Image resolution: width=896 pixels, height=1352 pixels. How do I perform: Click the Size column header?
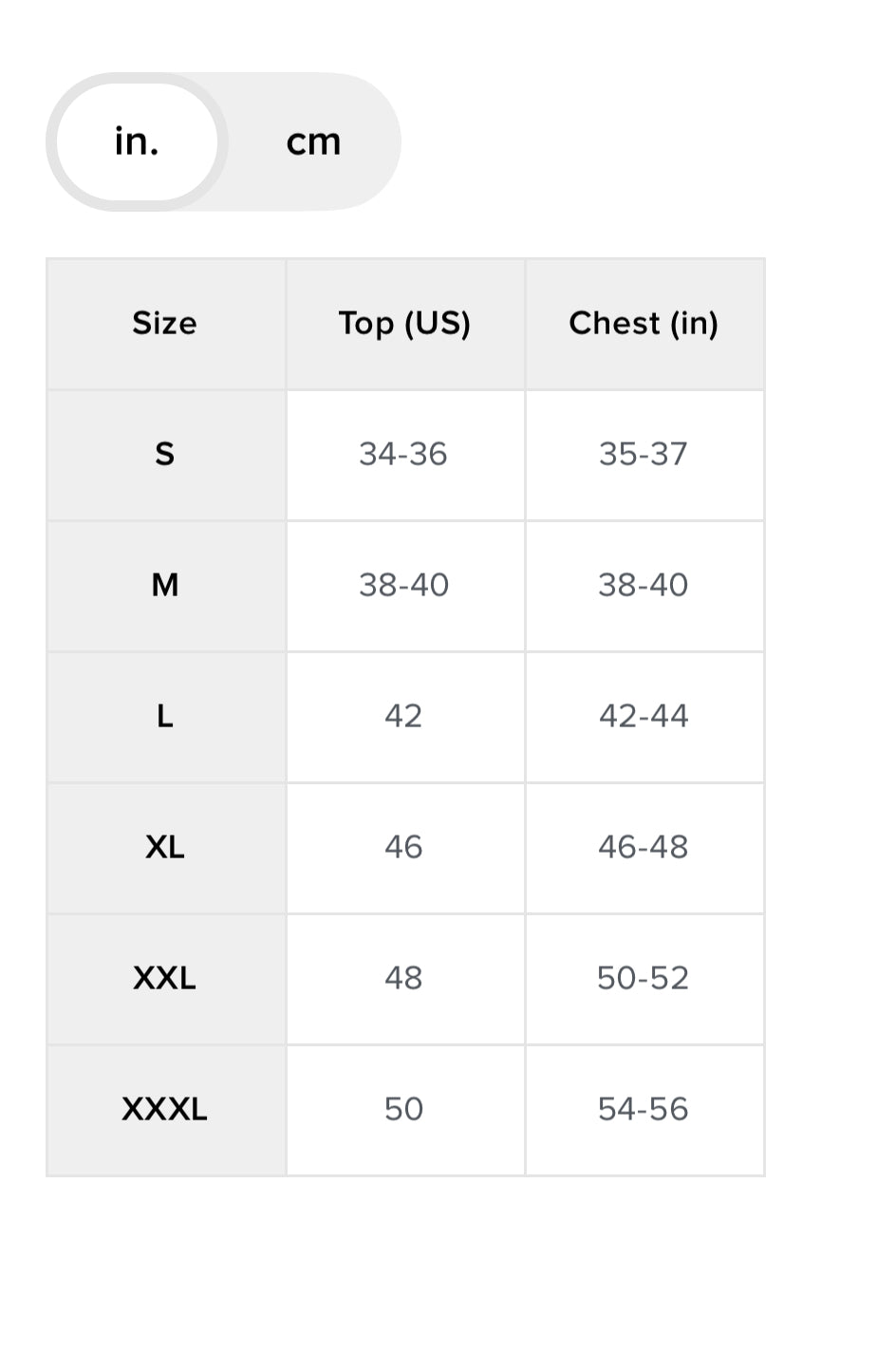tap(165, 324)
